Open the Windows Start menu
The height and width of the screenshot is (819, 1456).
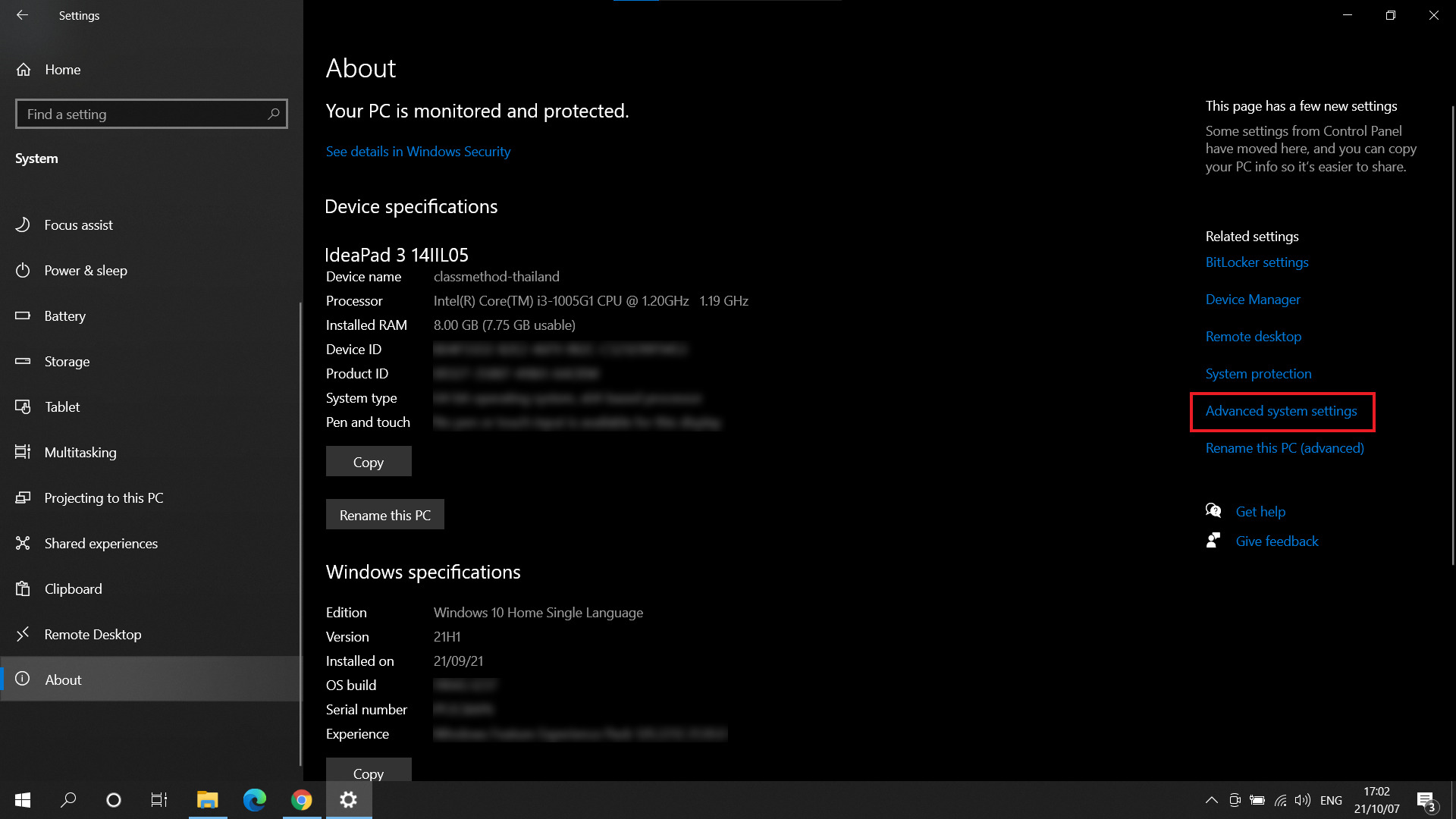pyautogui.click(x=23, y=800)
